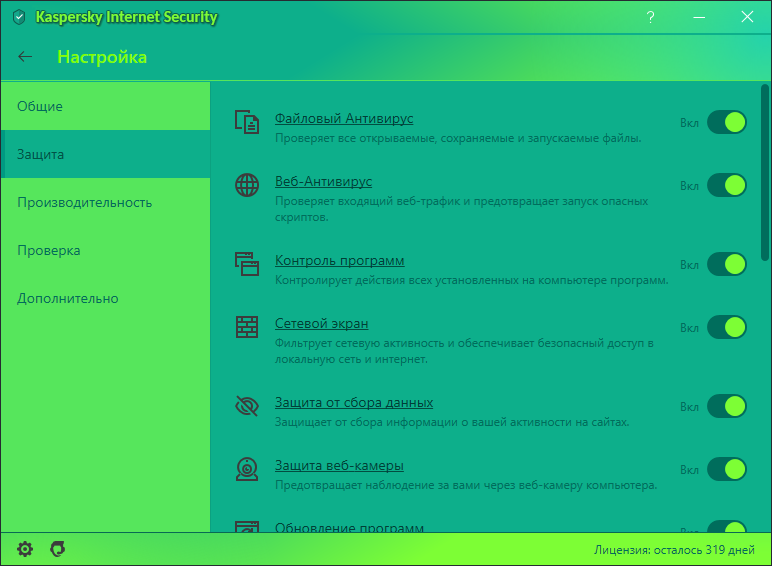This screenshot has width=772, height=566.
Task: Switch off Защита веб-камеры toggle
Action: pyautogui.click(x=727, y=469)
